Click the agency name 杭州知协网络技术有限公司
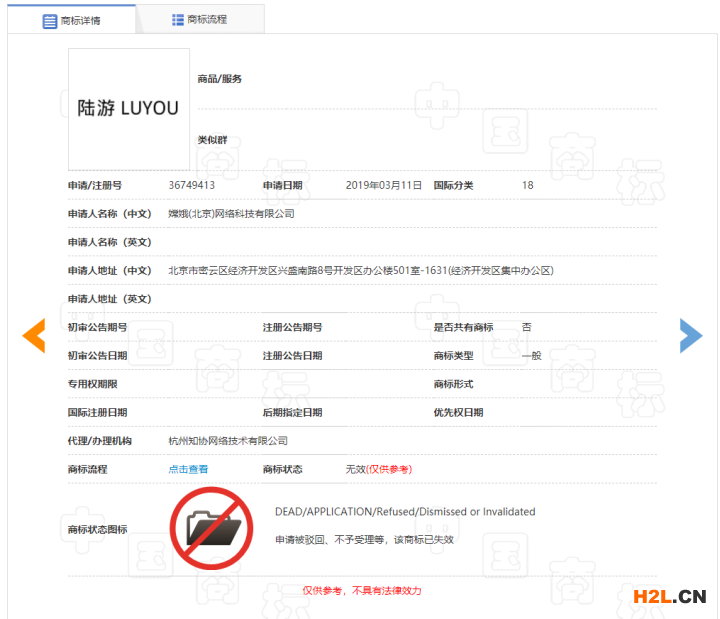720x619 pixels. tap(228, 441)
